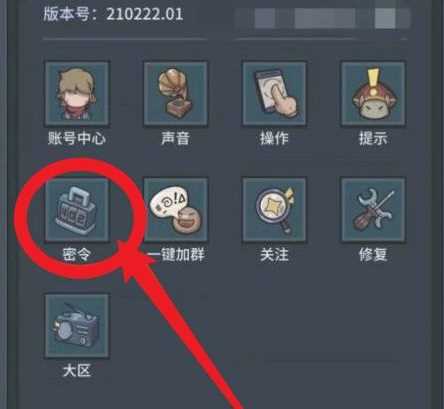Click the 操作 text label
Image resolution: width=444 pixels, height=409 pixels.
pyautogui.click(x=274, y=138)
